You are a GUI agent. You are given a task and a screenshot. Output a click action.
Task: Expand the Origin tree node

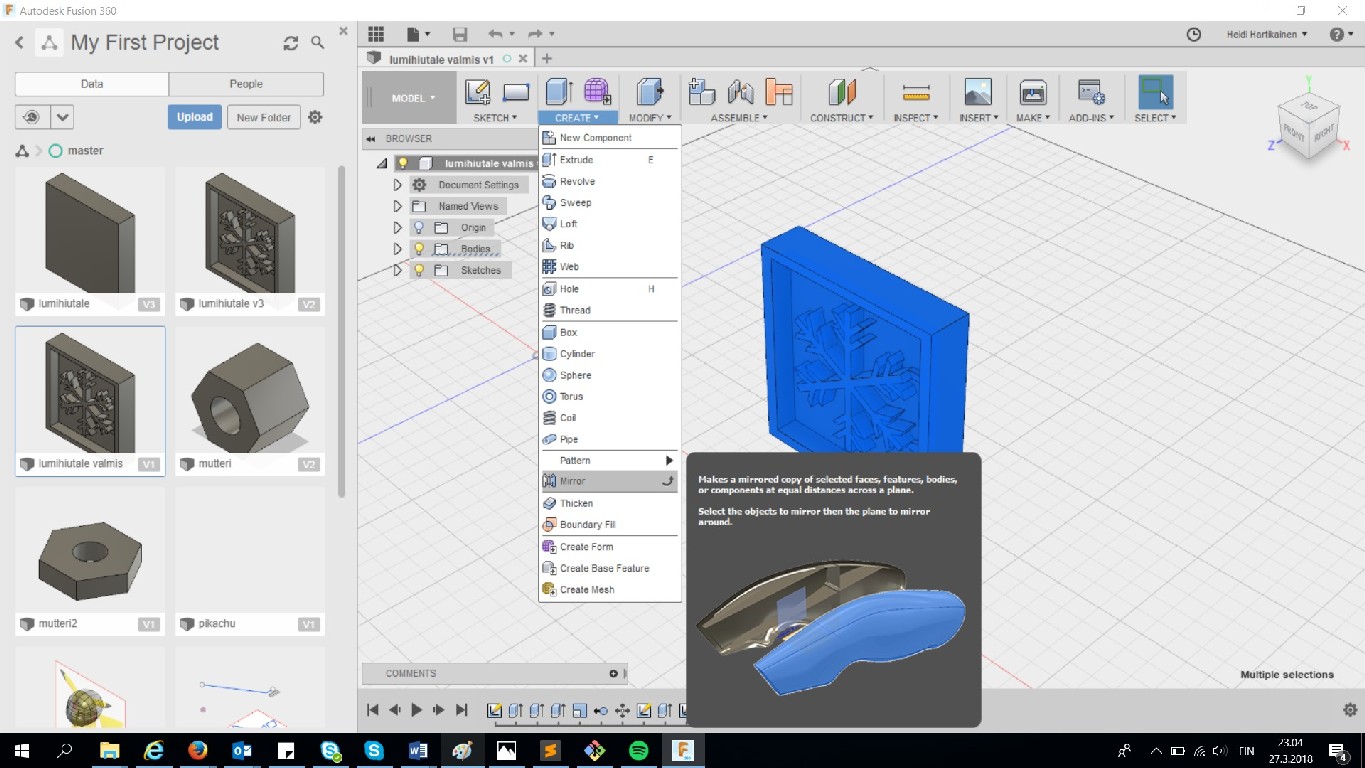tap(397, 227)
